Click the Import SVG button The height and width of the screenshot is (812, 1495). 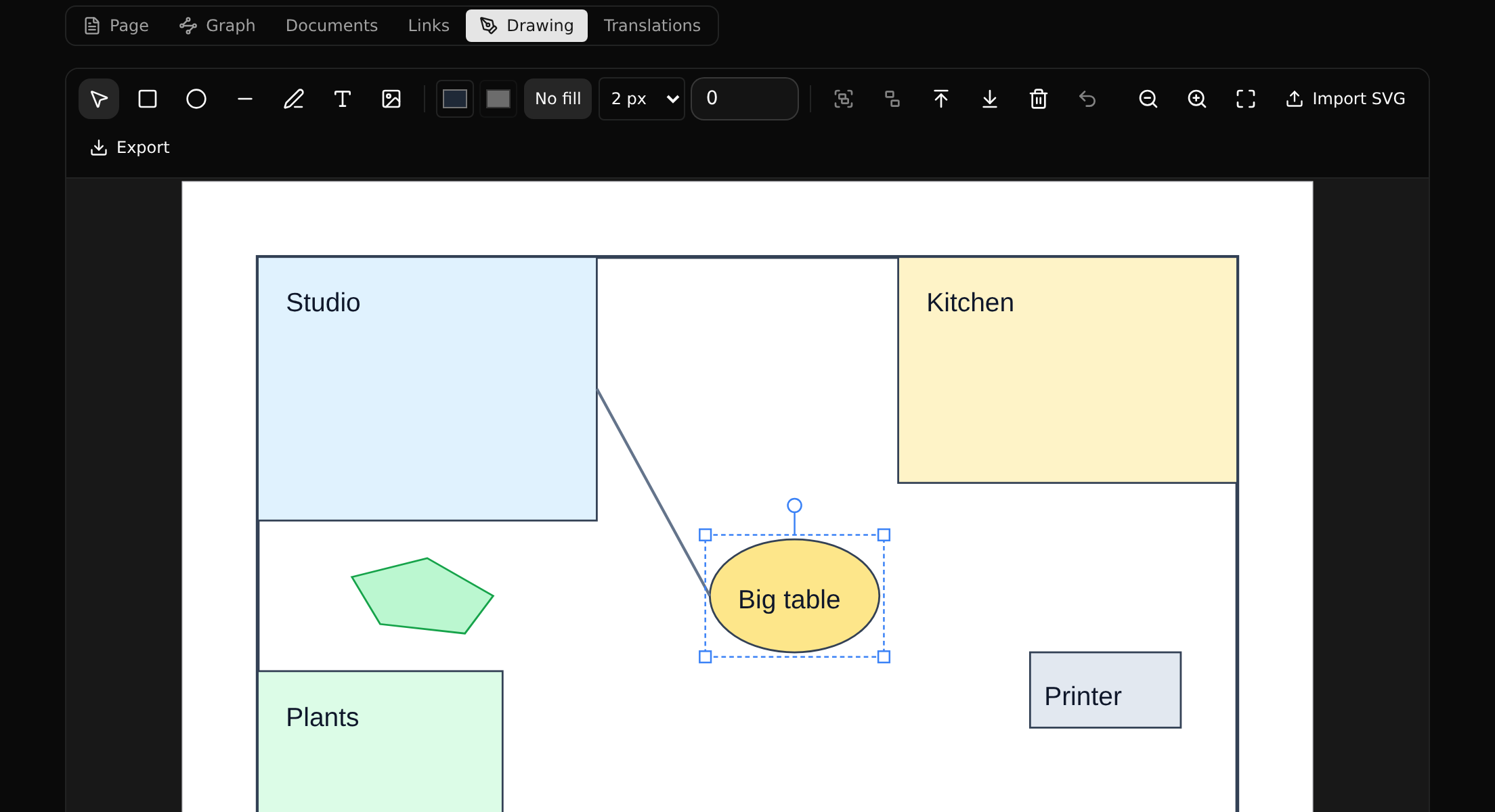point(1345,99)
